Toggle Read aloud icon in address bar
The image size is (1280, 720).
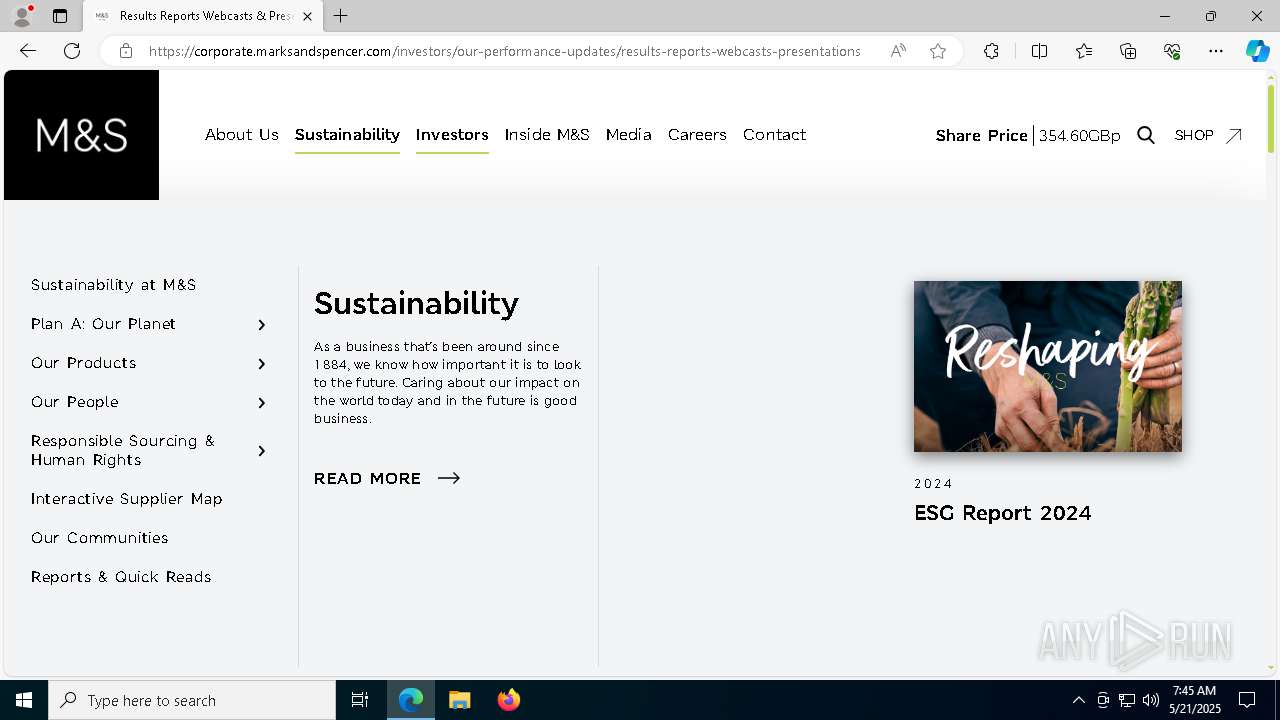(898, 51)
